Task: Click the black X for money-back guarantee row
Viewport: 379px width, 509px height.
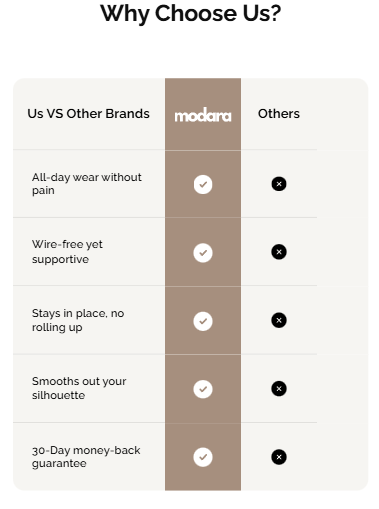Action: [279, 457]
